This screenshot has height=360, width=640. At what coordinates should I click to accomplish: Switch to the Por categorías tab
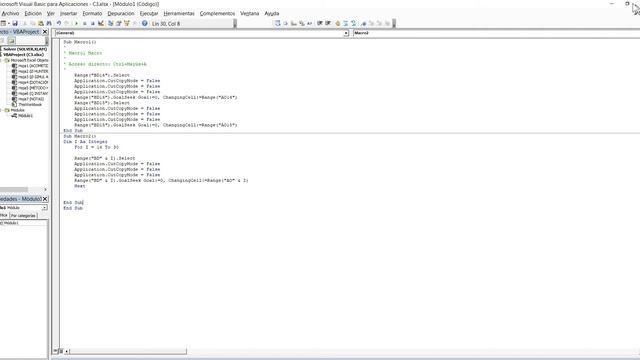point(23,216)
